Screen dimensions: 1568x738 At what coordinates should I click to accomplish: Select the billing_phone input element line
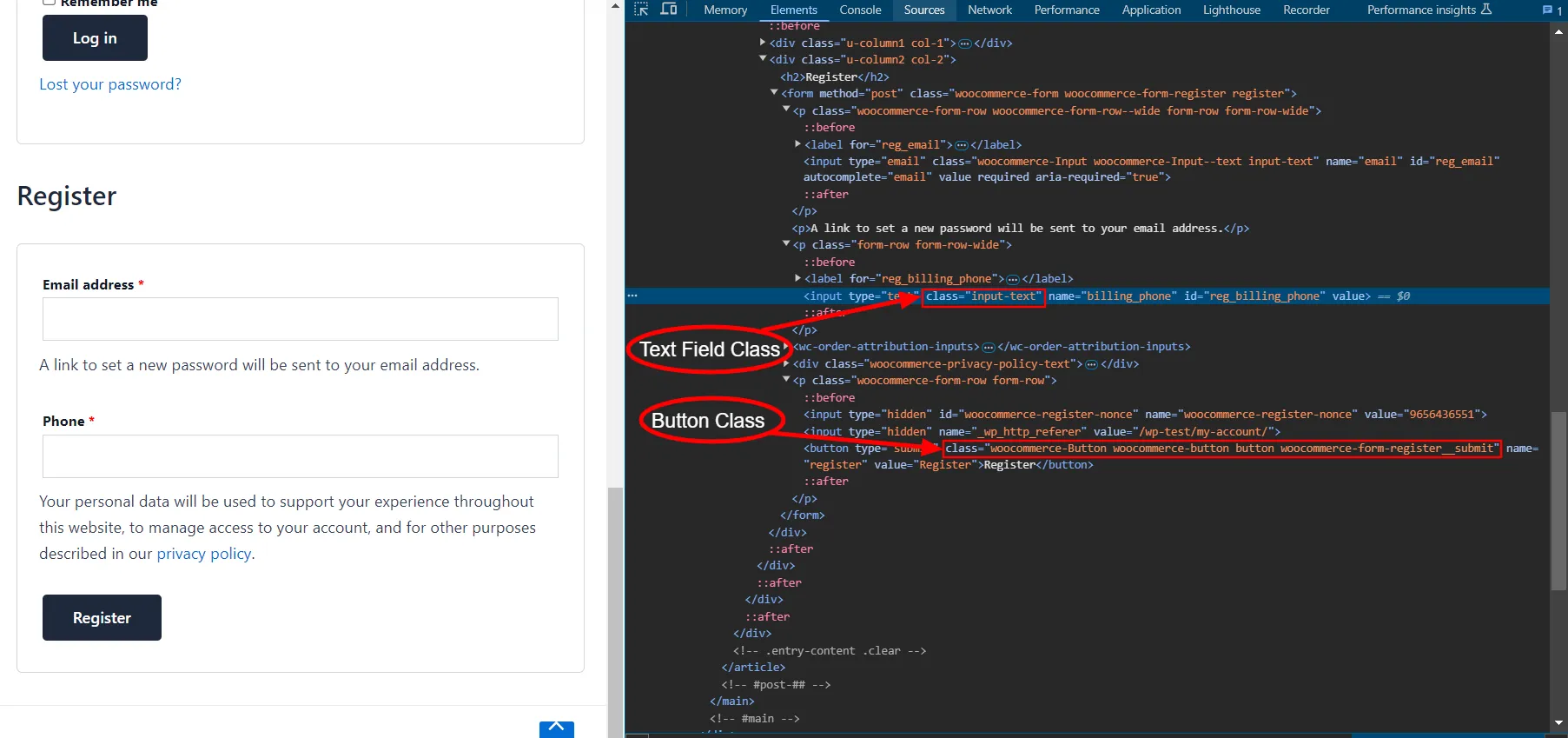[1087, 296]
